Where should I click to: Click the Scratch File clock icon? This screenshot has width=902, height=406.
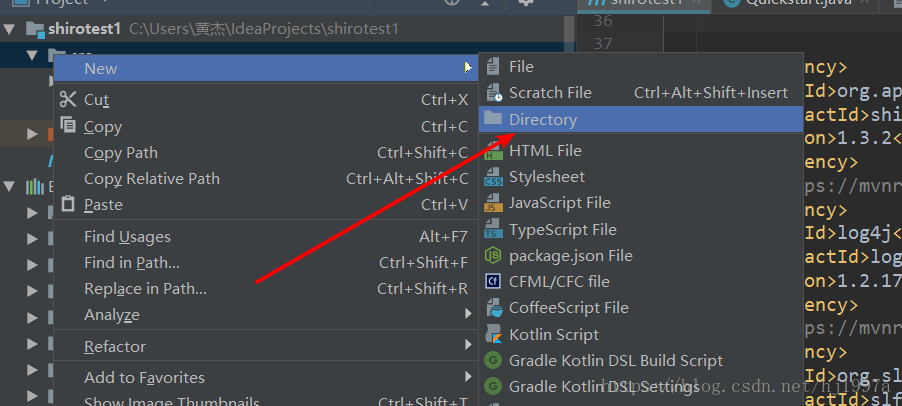pos(494,93)
